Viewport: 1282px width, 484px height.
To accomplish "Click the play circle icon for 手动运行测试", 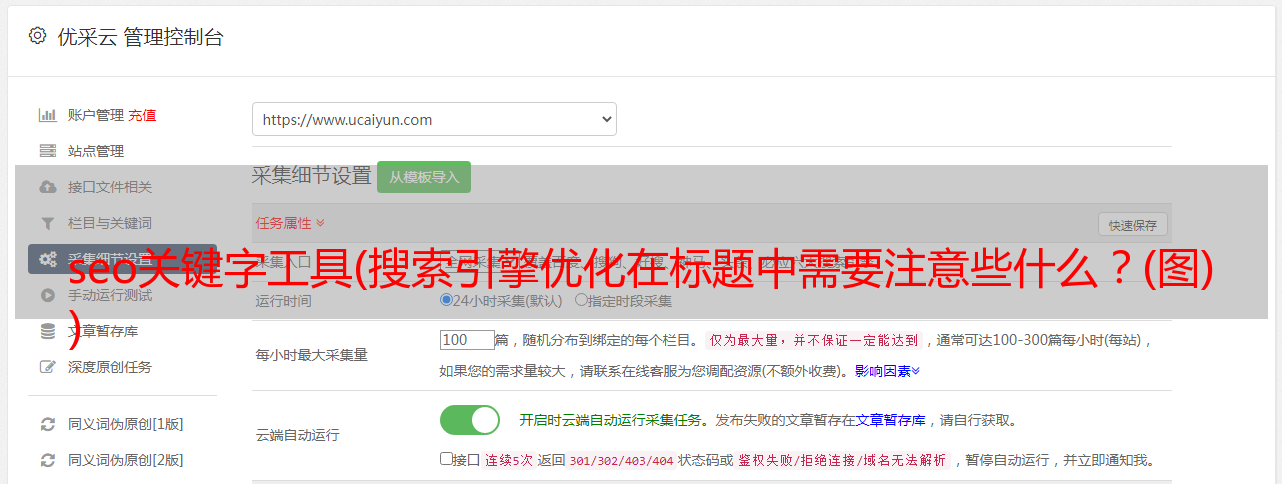I will (x=47, y=295).
